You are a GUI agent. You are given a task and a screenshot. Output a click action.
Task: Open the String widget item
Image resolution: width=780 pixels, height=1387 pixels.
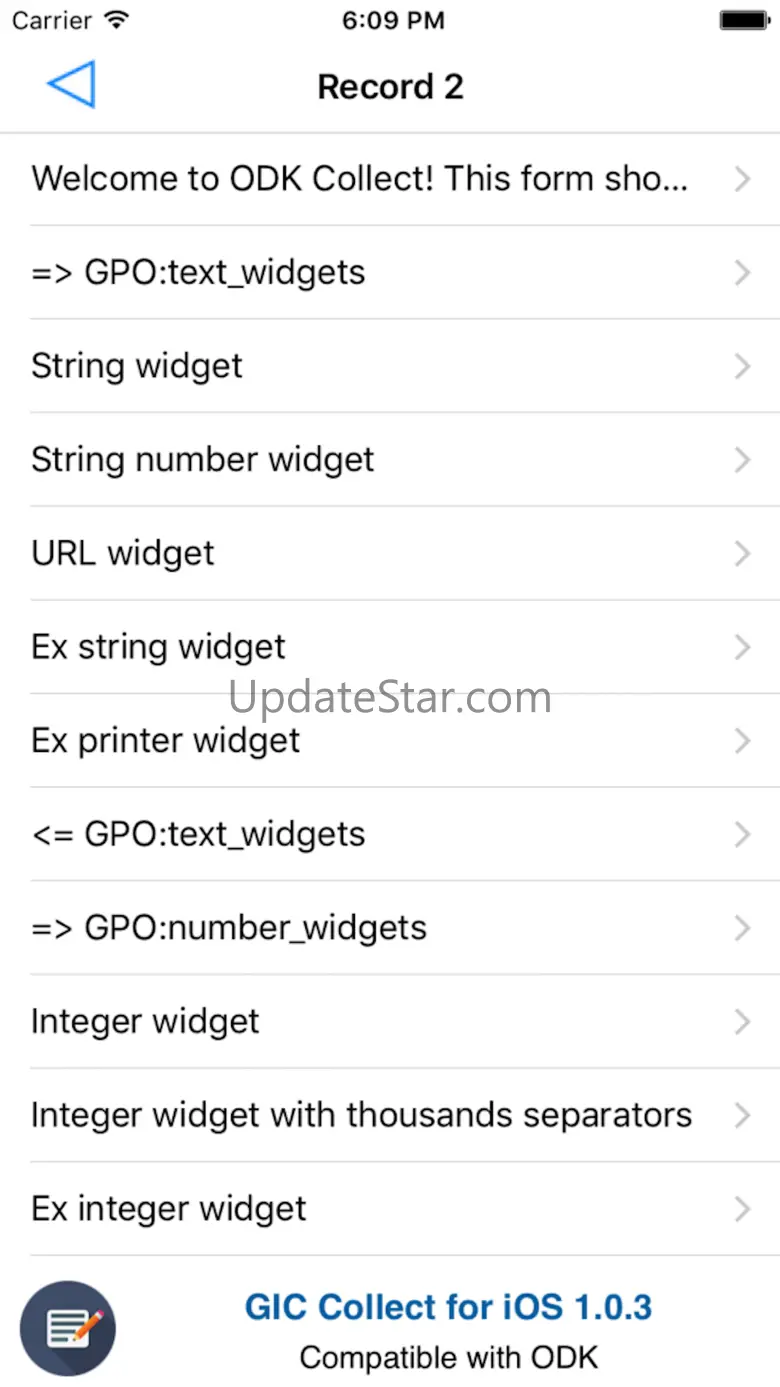coord(137,366)
